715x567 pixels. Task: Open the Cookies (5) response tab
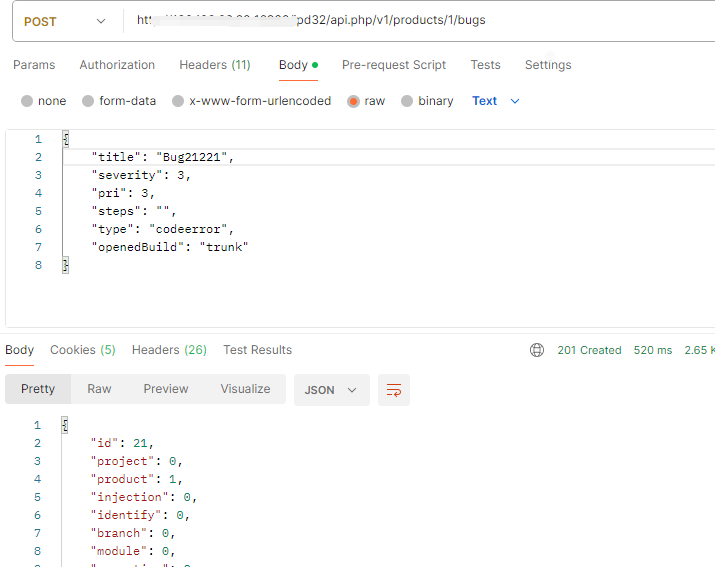tap(83, 350)
